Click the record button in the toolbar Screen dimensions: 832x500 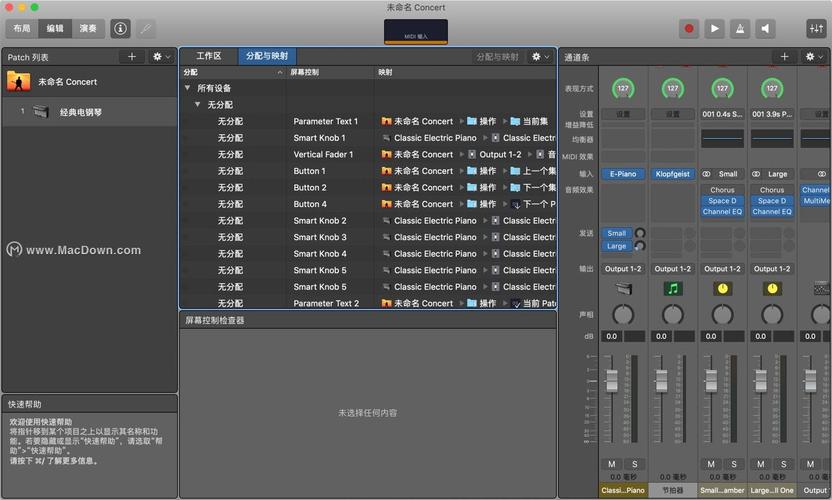point(690,28)
